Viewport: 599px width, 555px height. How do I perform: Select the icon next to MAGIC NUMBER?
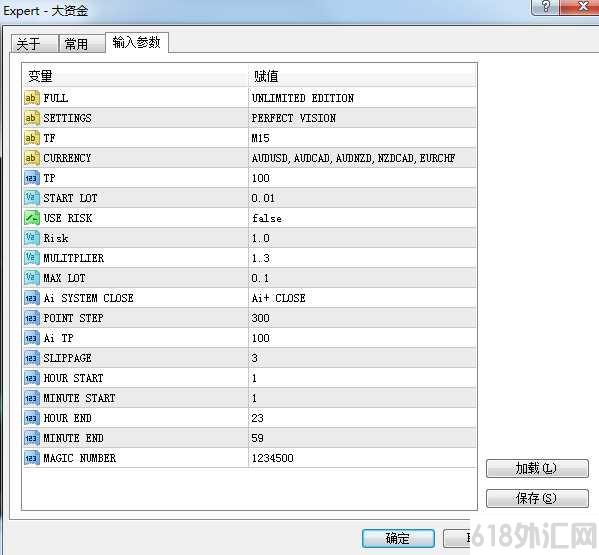click(31, 458)
